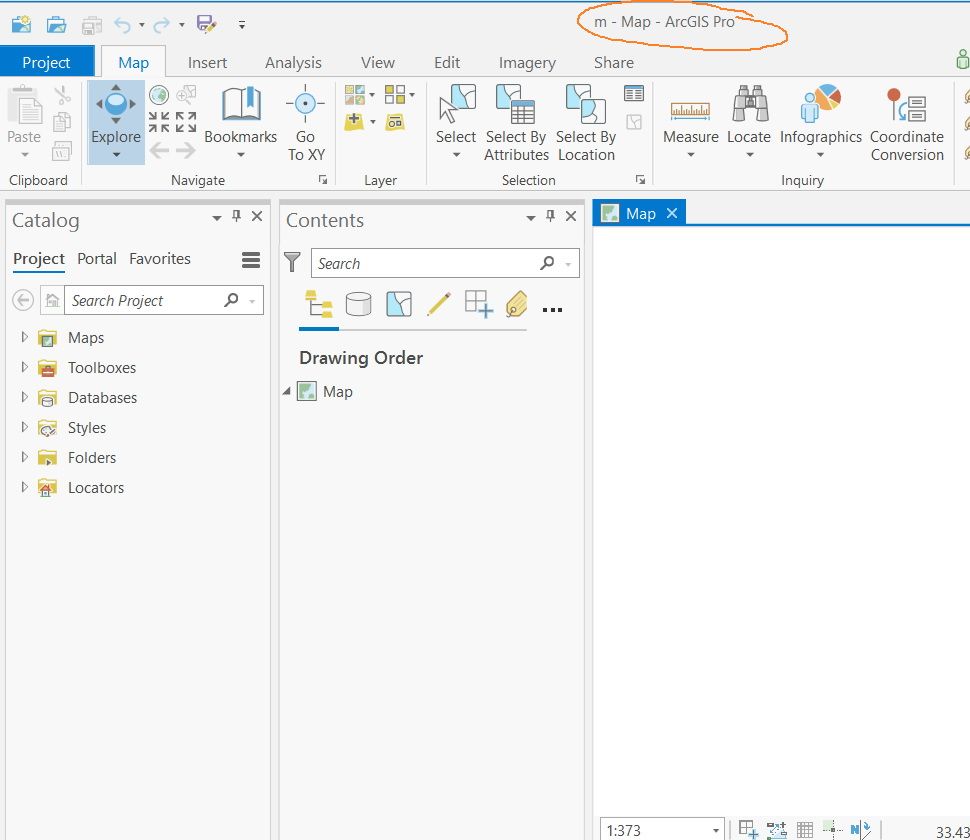Image resolution: width=970 pixels, height=840 pixels.
Task: Expand the Folders node in Catalog
Action: coord(24,457)
